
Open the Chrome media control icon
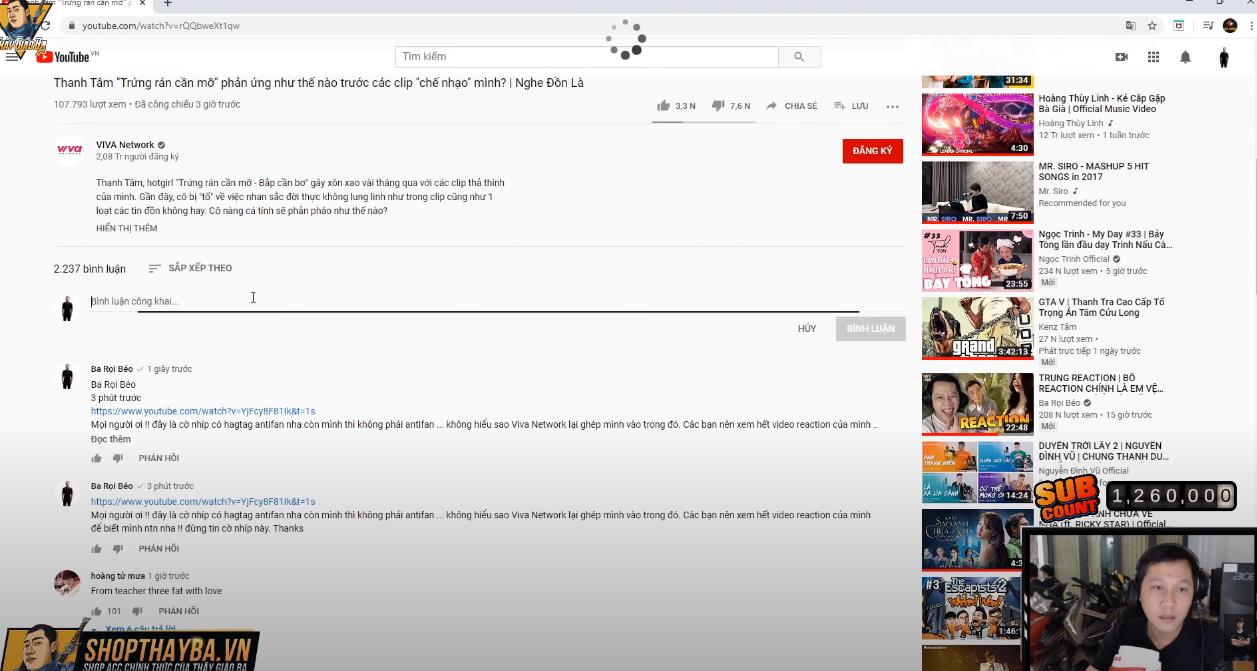(x=1208, y=25)
